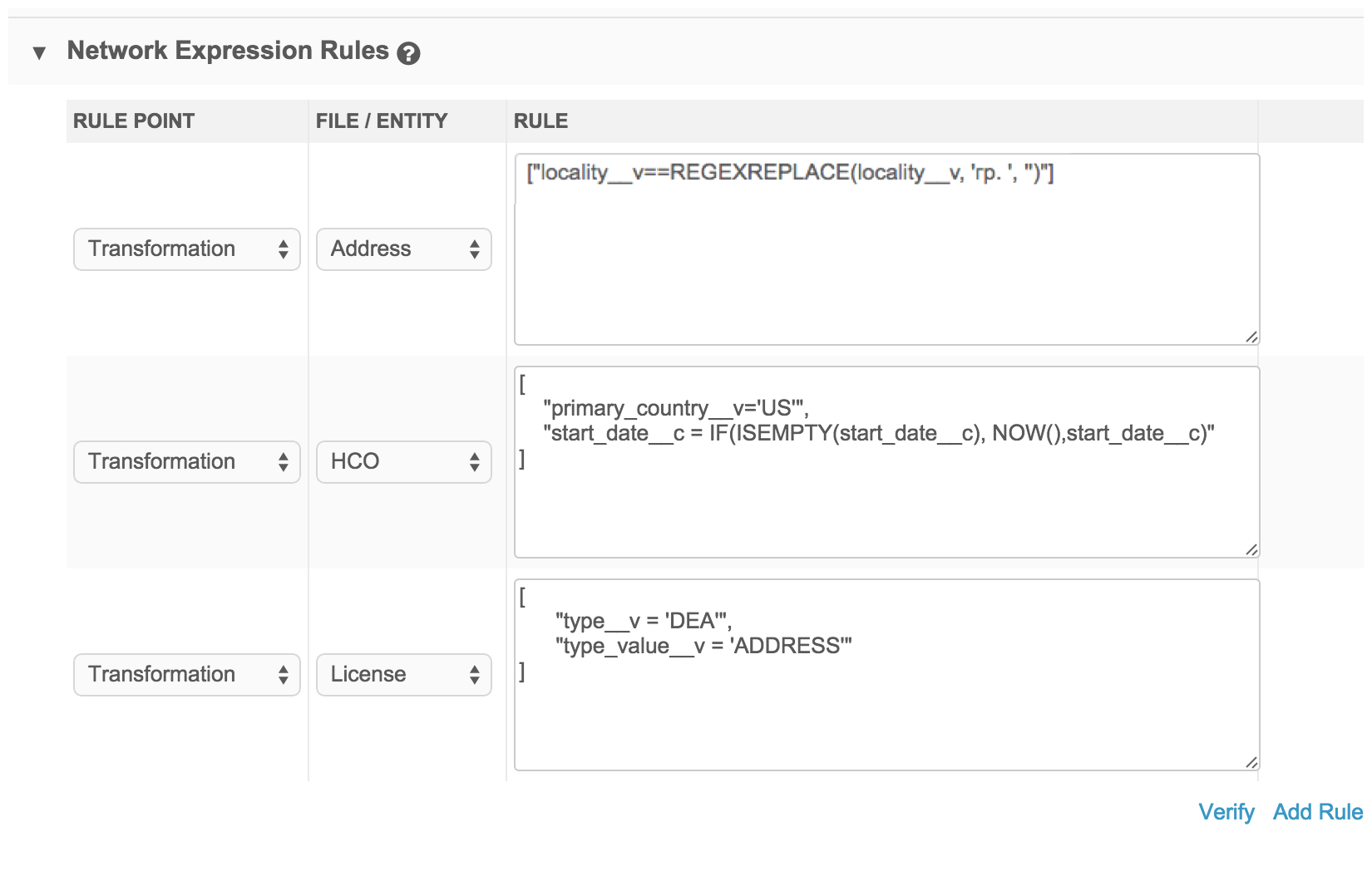The image size is (1372, 871).
Task: Open the Rule Point dropdown in the Address row
Action: 186,249
